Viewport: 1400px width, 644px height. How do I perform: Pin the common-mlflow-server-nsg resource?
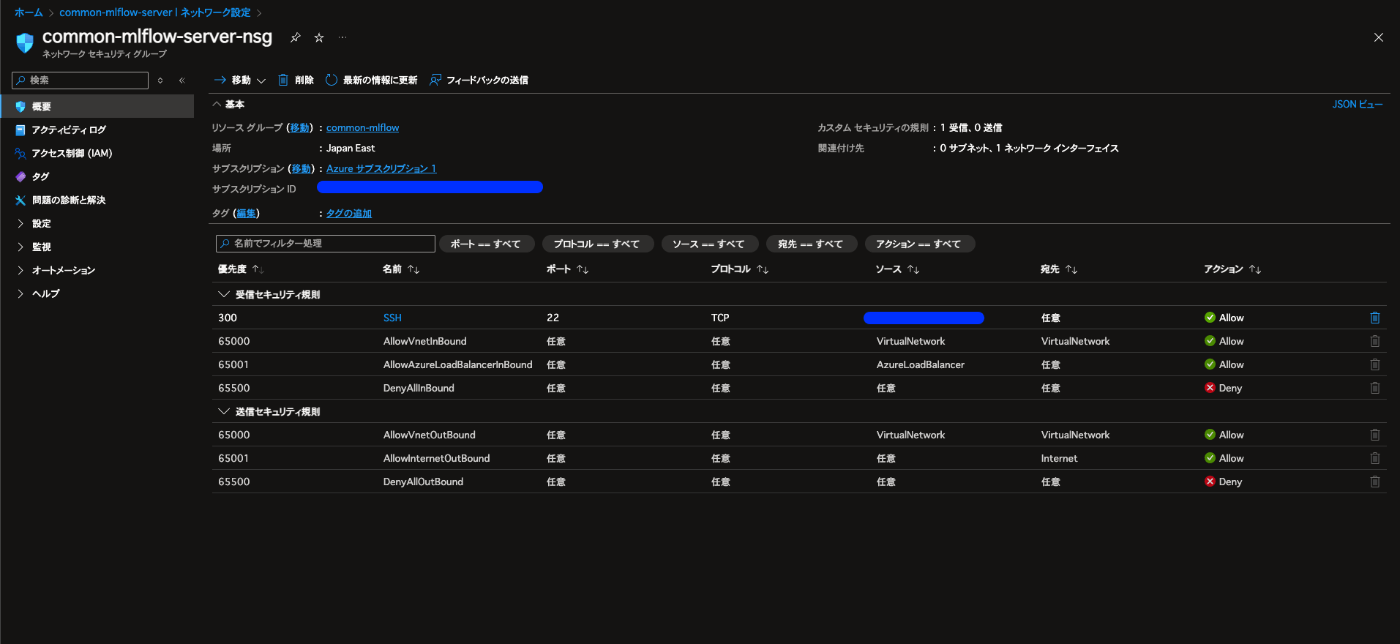[x=295, y=37]
